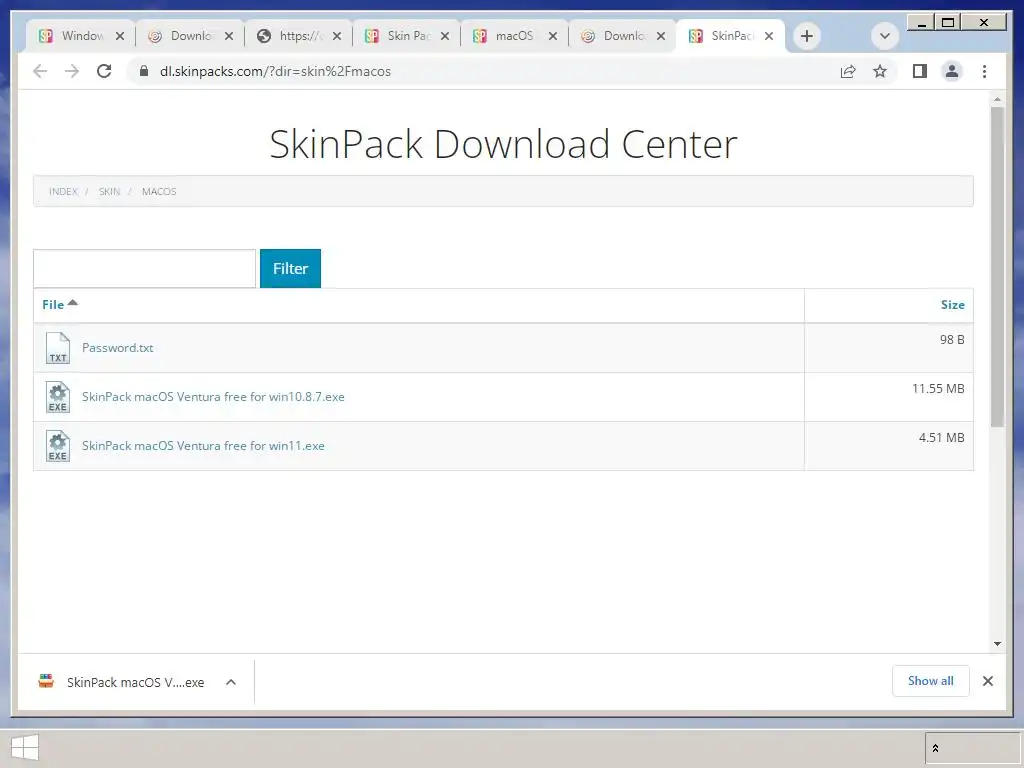Close the Window tab
Viewport: 1024px width, 768px height.
click(x=120, y=36)
